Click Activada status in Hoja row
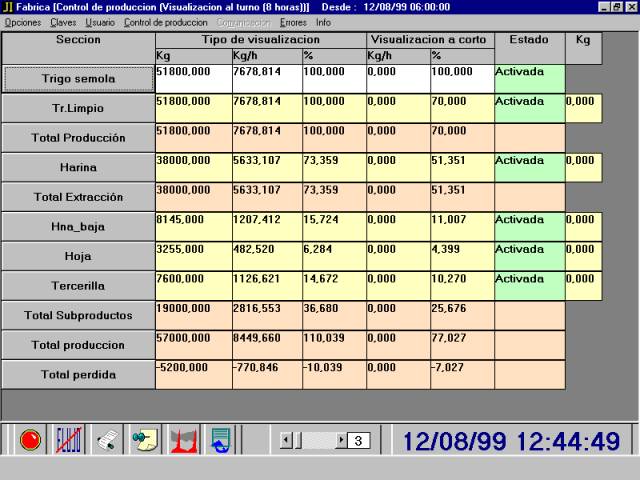Screen dimensions: 640x480 point(530,256)
